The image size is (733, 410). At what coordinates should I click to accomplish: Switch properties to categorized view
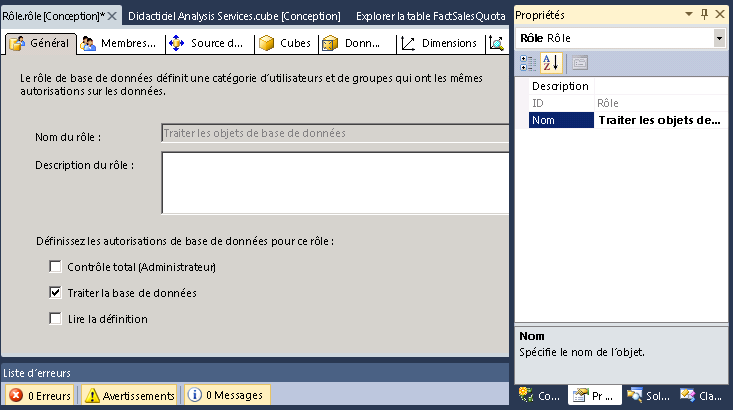pyautogui.click(x=530, y=63)
